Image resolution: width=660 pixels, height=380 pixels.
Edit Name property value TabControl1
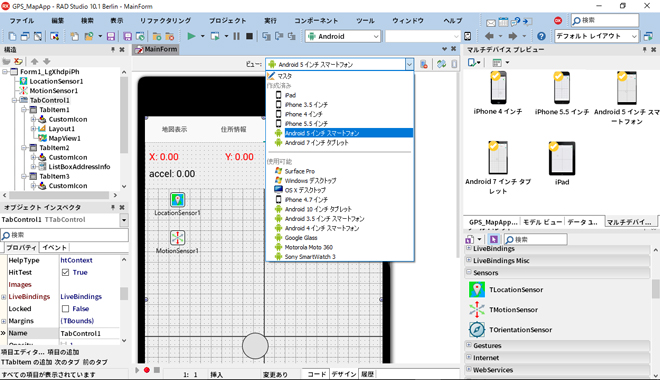tap(89, 333)
